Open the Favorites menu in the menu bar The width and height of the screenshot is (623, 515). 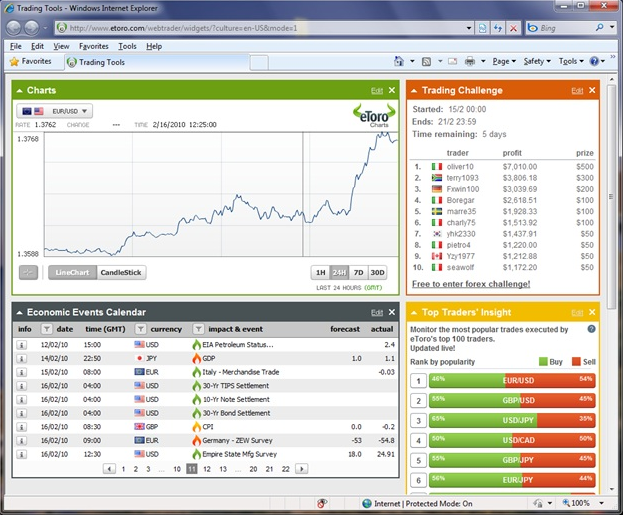click(x=94, y=46)
